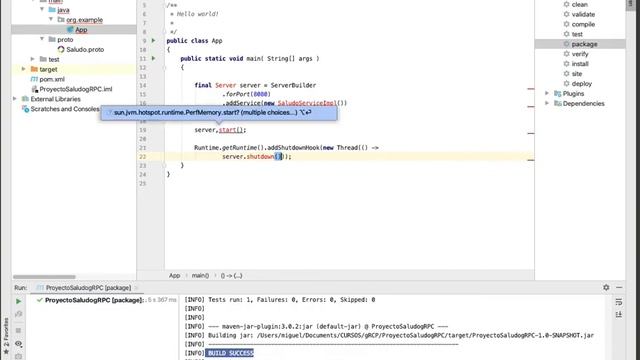Click the unresolved start() method call
640x360 pixels.
click(231, 130)
